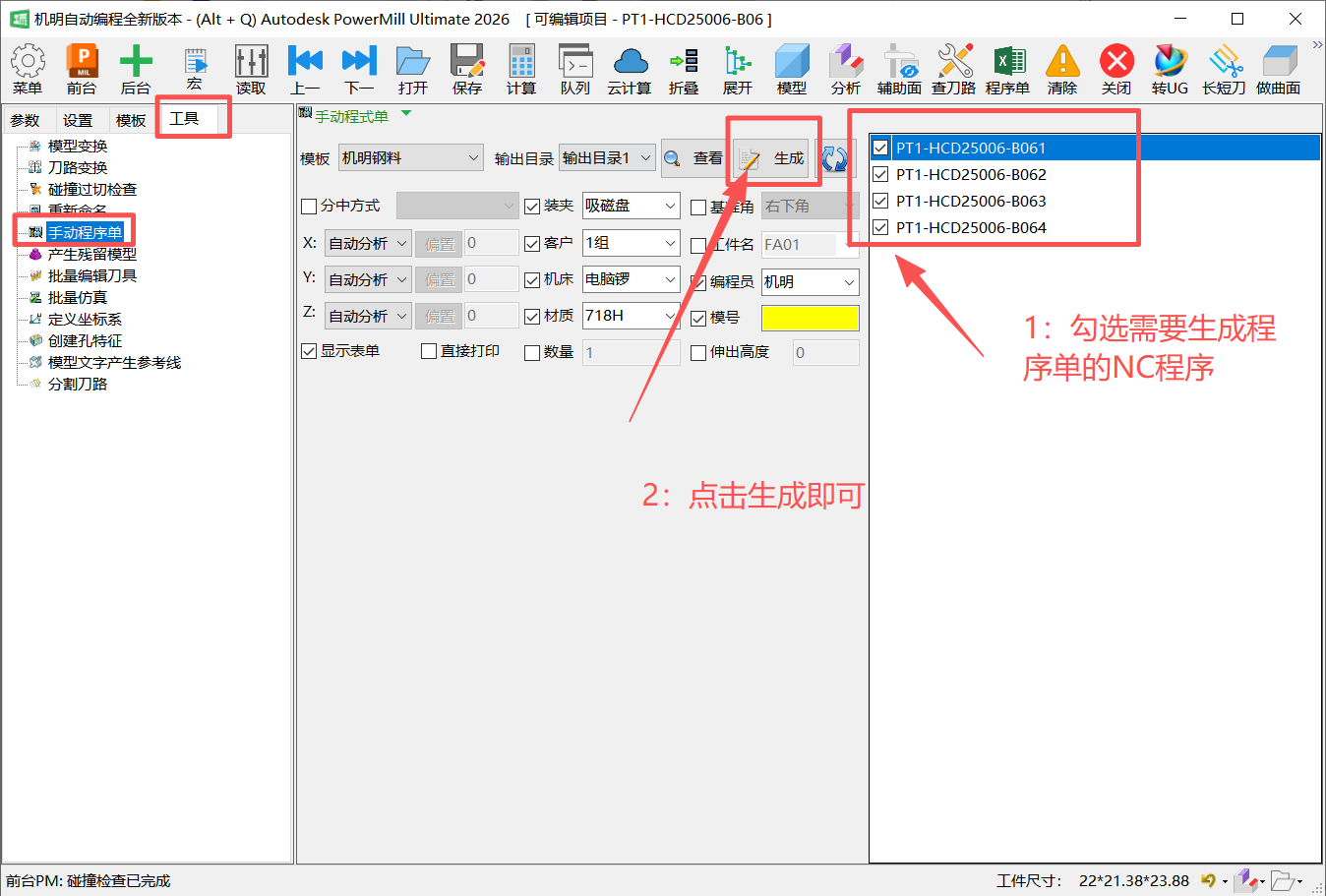Open the 客户 1组 dropdown
This screenshot has width=1326, height=896.
631,243
